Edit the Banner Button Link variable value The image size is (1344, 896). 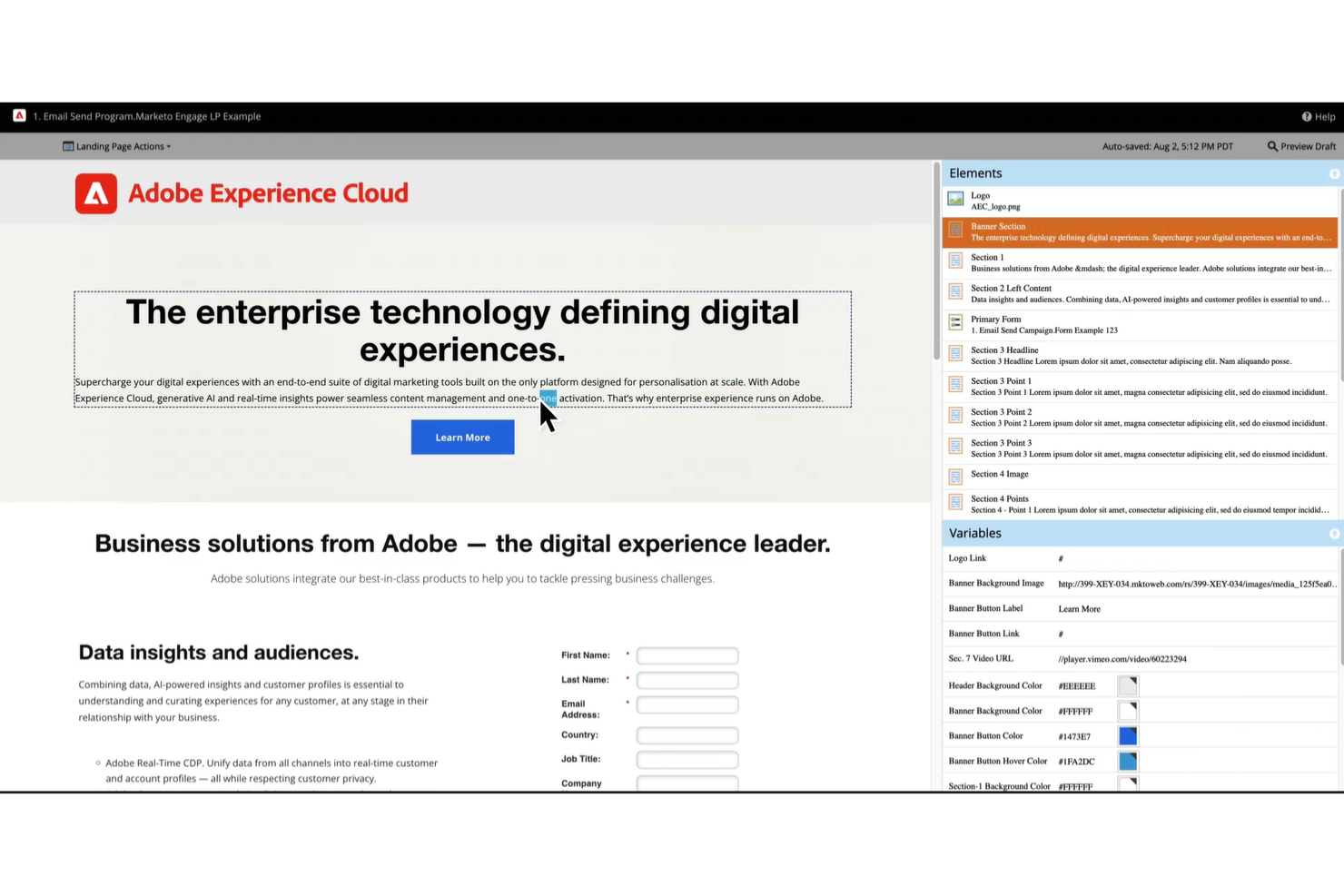(x=1061, y=634)
